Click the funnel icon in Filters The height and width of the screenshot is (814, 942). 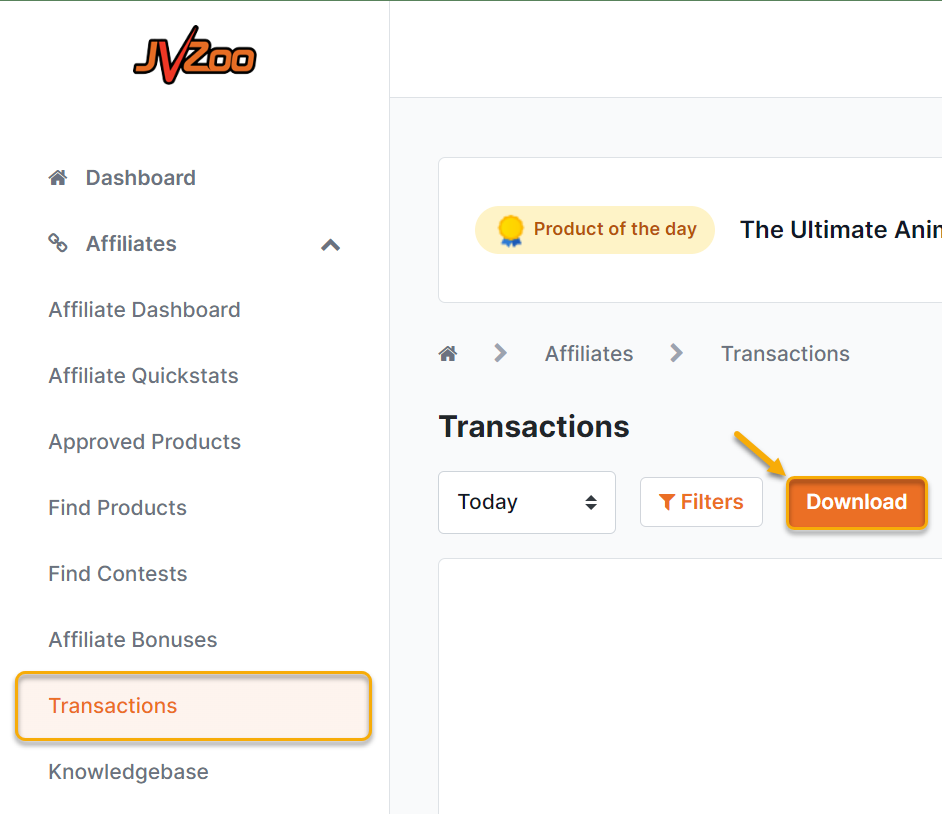[x=667, y=502]
